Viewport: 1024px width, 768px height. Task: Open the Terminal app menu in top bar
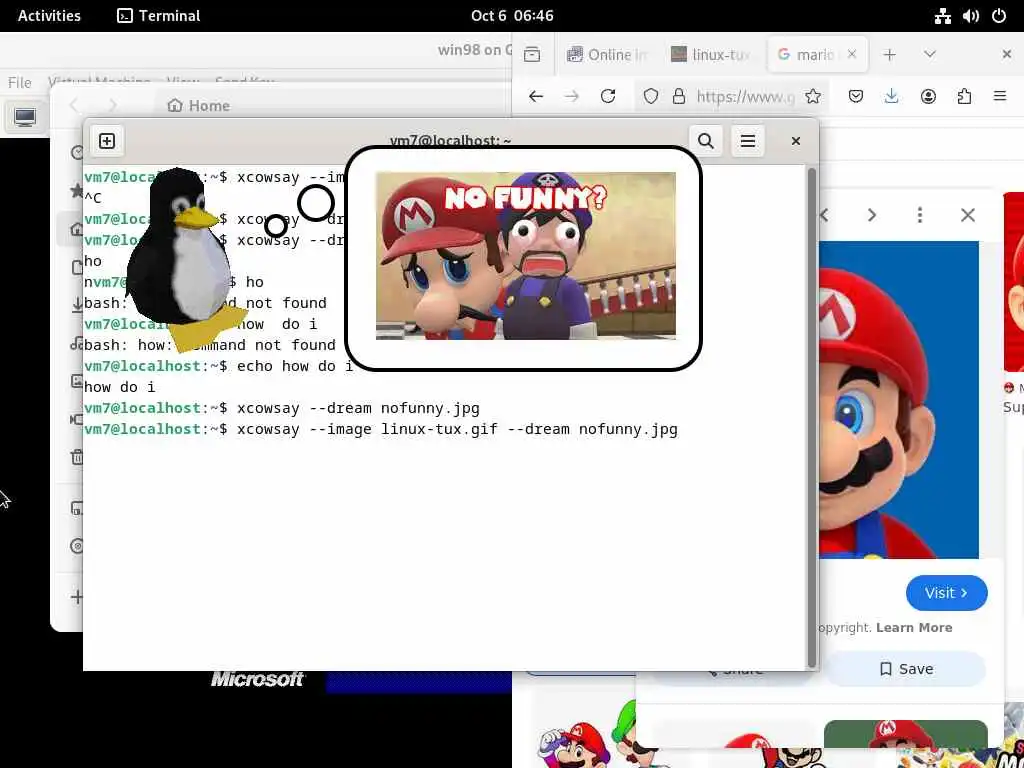[x=159, y=16]
